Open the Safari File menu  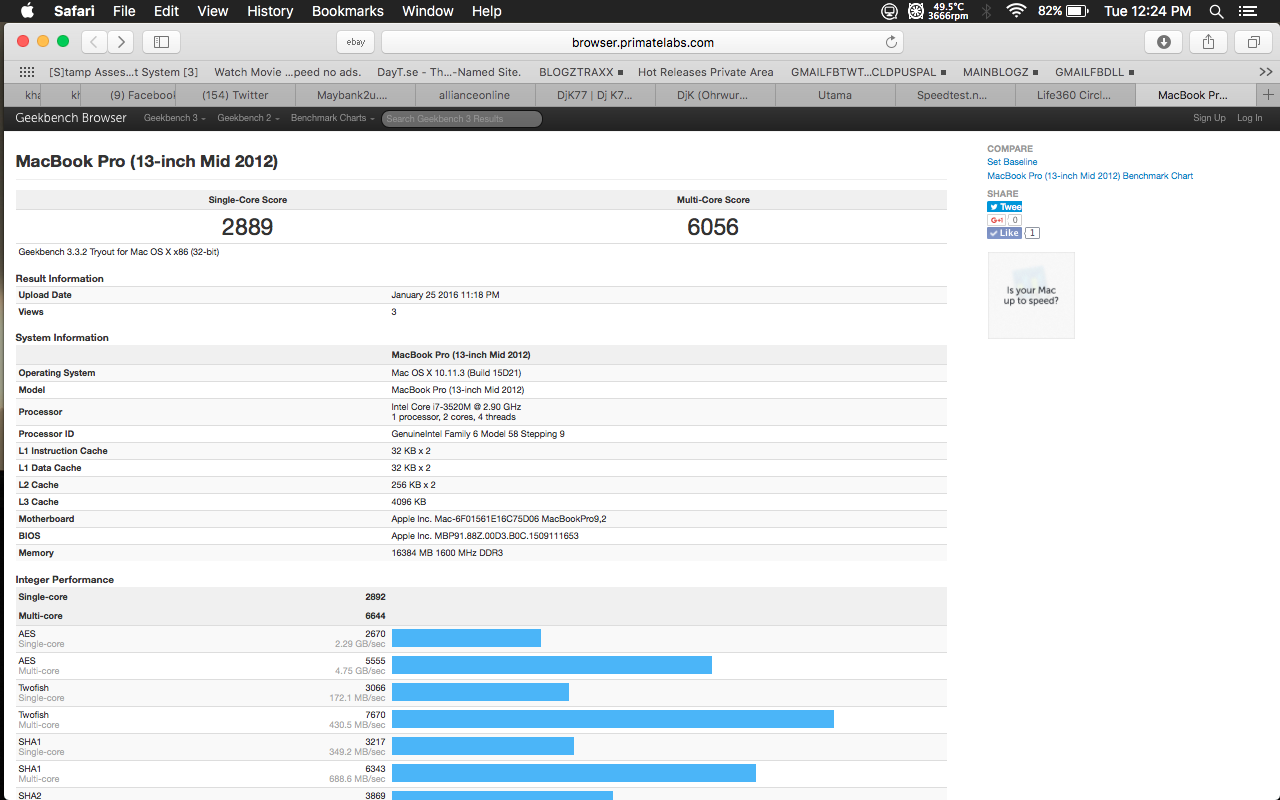(124, 11)
